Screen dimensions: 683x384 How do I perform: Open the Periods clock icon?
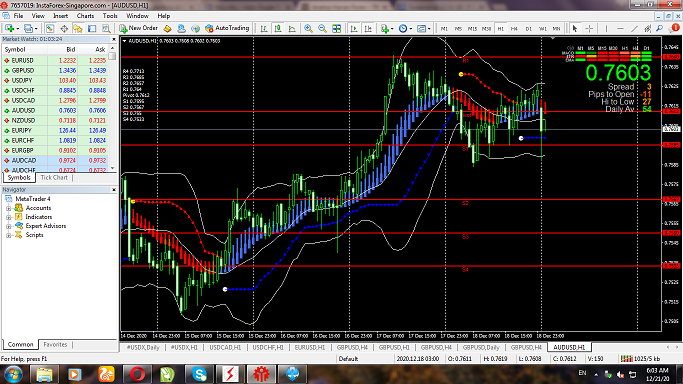pos(403,28)
